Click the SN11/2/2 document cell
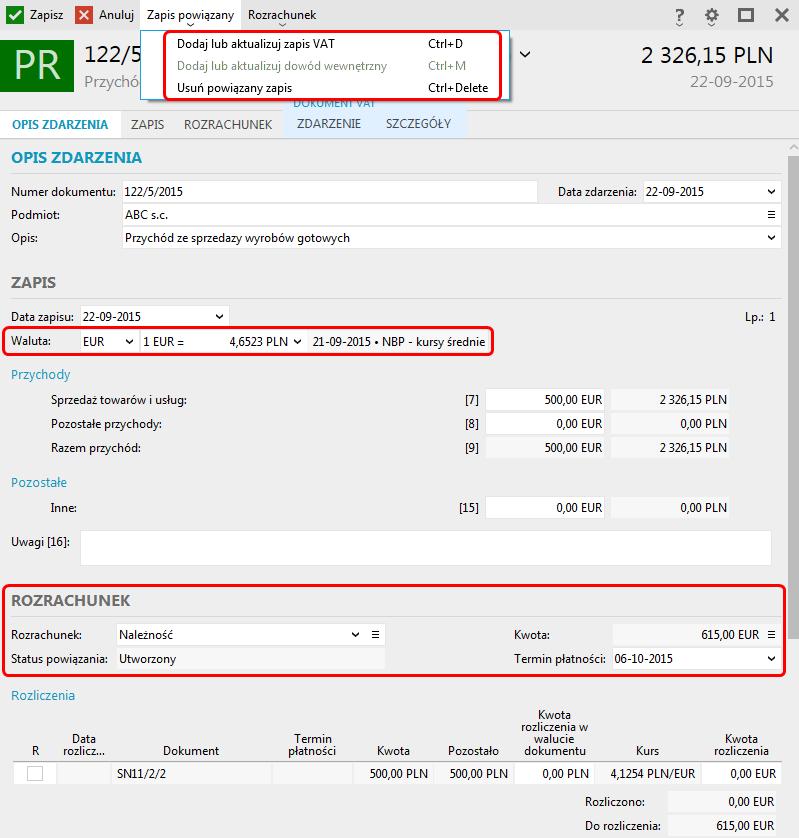Image resolution: width=799 pixels, height=838 pixels. pyautogui.click(x=191, y=773)
